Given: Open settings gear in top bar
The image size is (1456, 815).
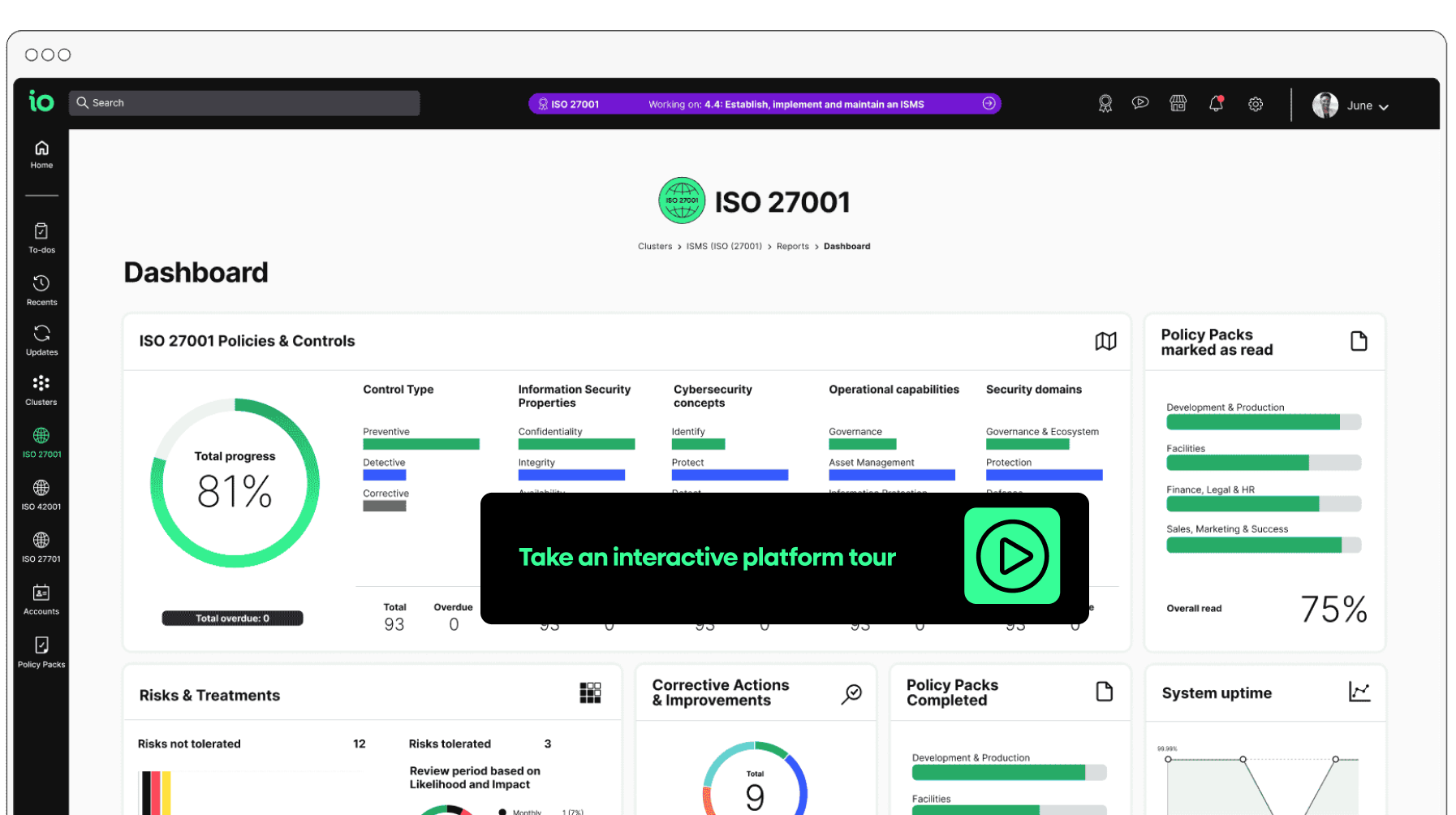Looking at the screenshot, I should [x=1256, y=104].
